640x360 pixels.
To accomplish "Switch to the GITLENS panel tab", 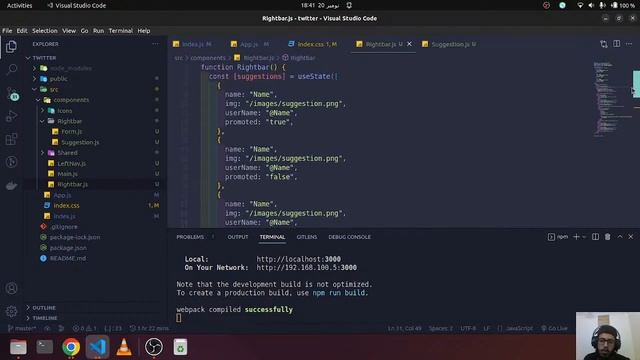I will [x=307, y=237].
